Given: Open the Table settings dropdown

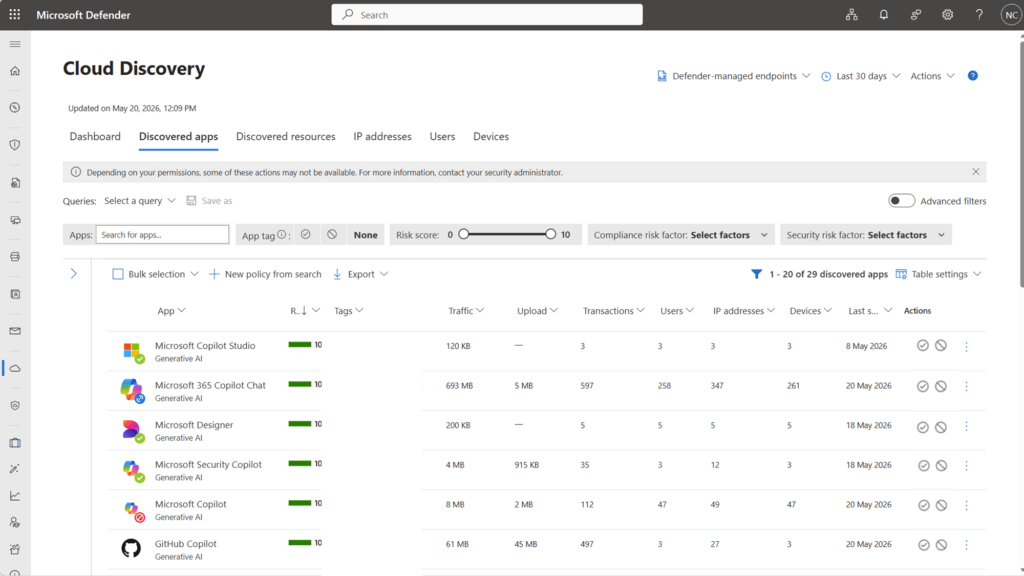Looking at the screenshot, I should (938, 274).
